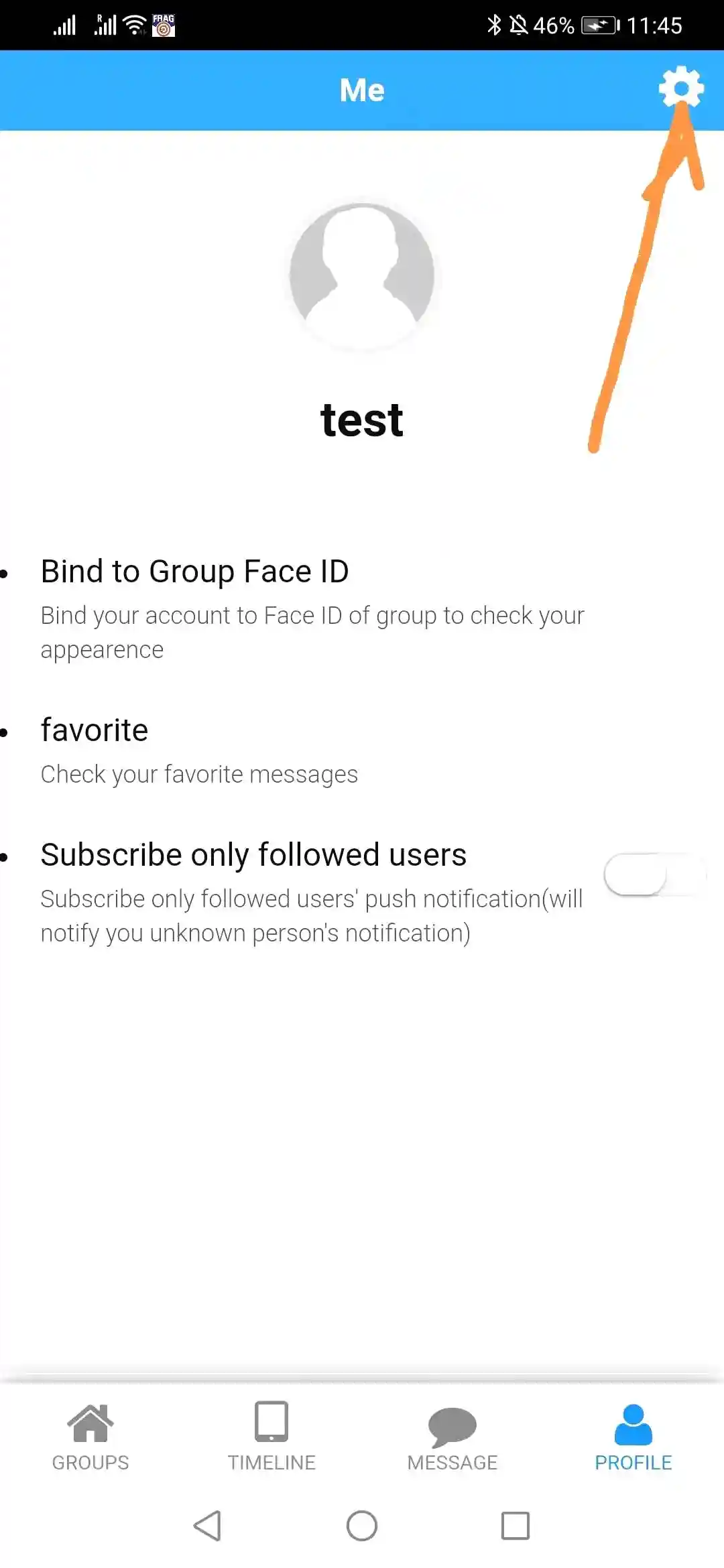Tap the Timeline tablet icon
724x1568 pixels.
click(x=271, y=1421)
